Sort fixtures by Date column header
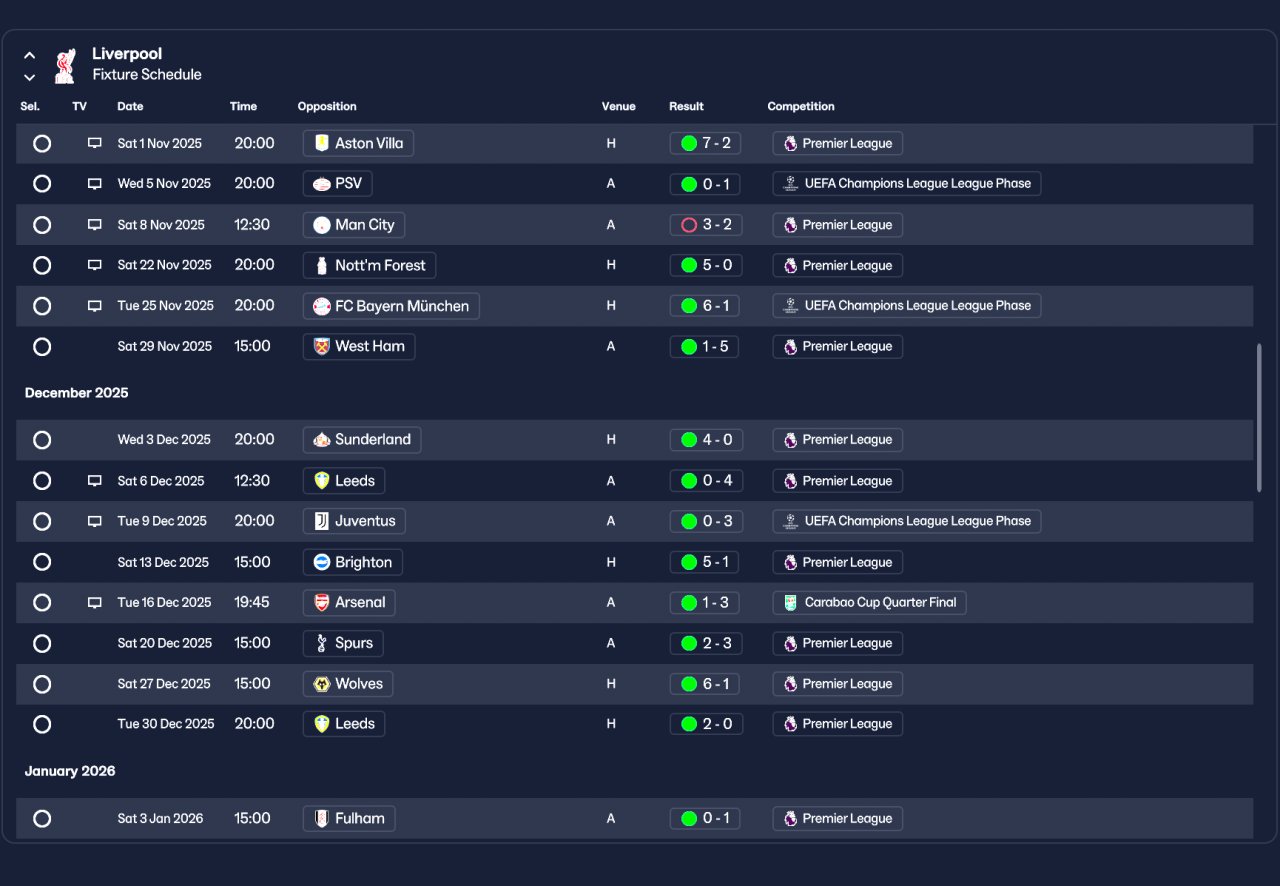 130,106
